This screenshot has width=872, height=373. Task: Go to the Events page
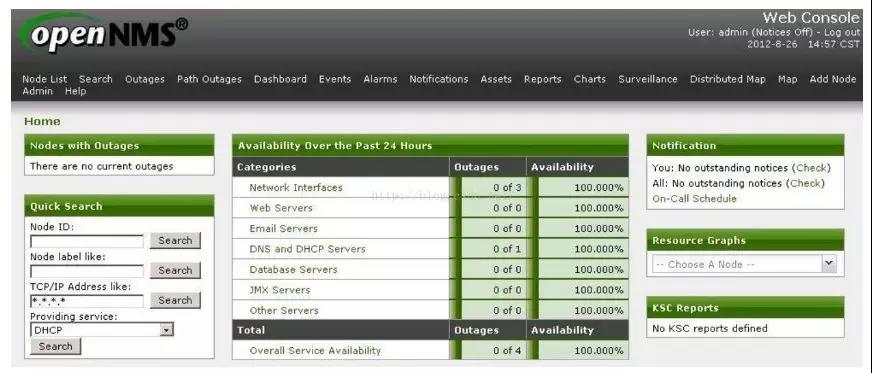[335, 79]
